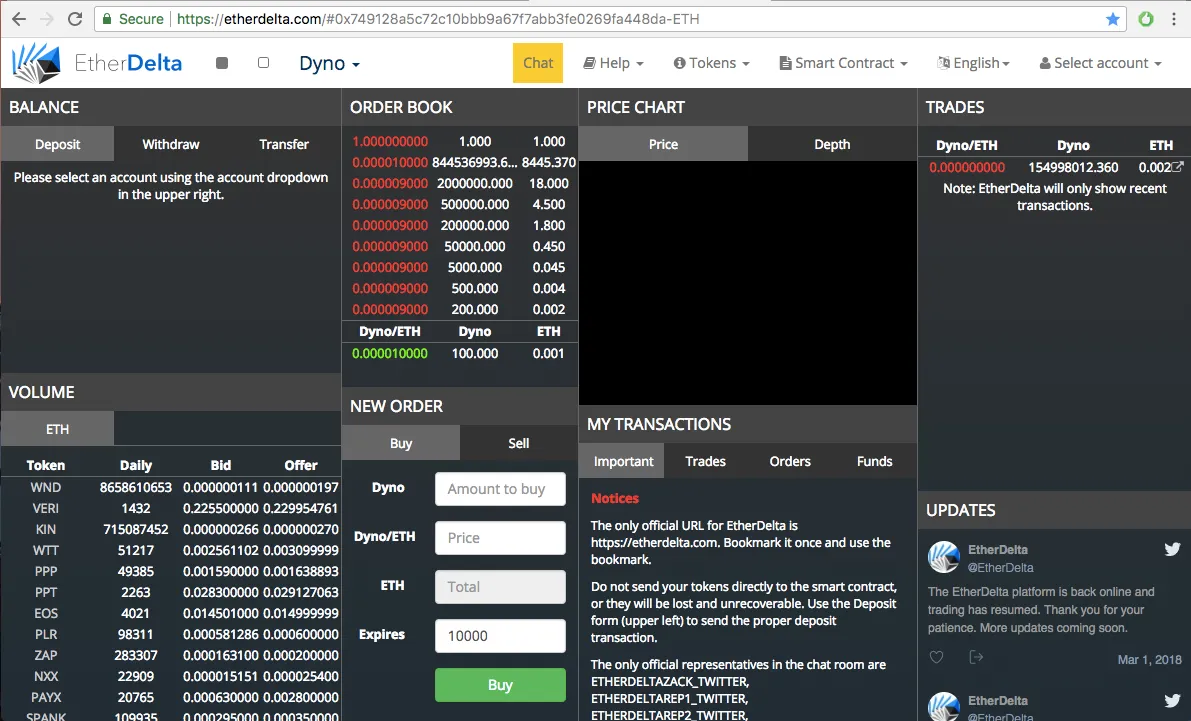Click the EtherDelta logo icon
Viewport: 1191px width, 721px height.
coord(36,63)
